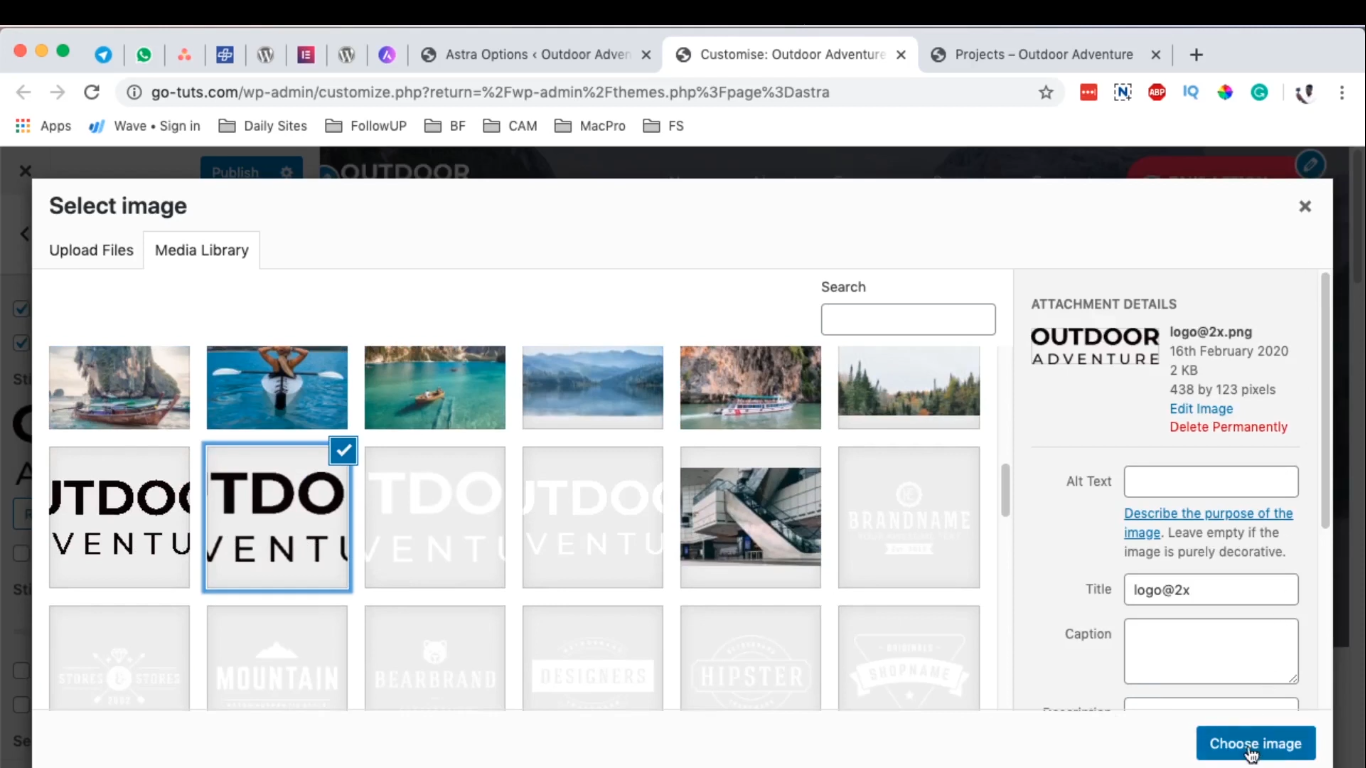Select the BEARBRAND logo thumbnail
The image size is (1366, 768).
click(435, 658)
